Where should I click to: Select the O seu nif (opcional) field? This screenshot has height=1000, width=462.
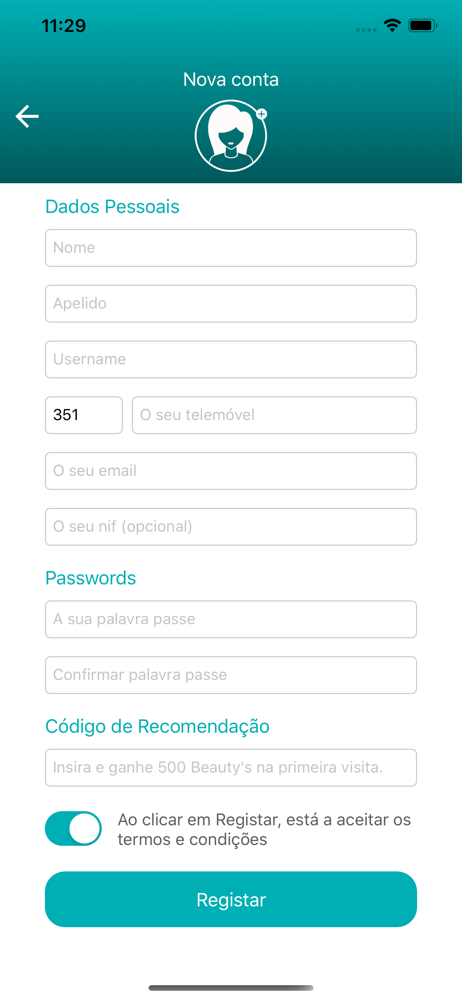click(231, 527)
